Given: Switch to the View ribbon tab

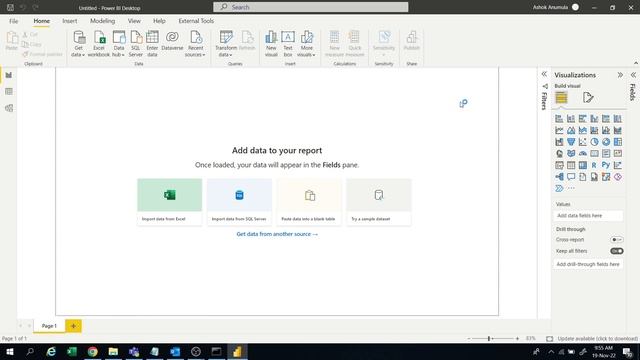Looking at the screenshot, I should point(134,21).
